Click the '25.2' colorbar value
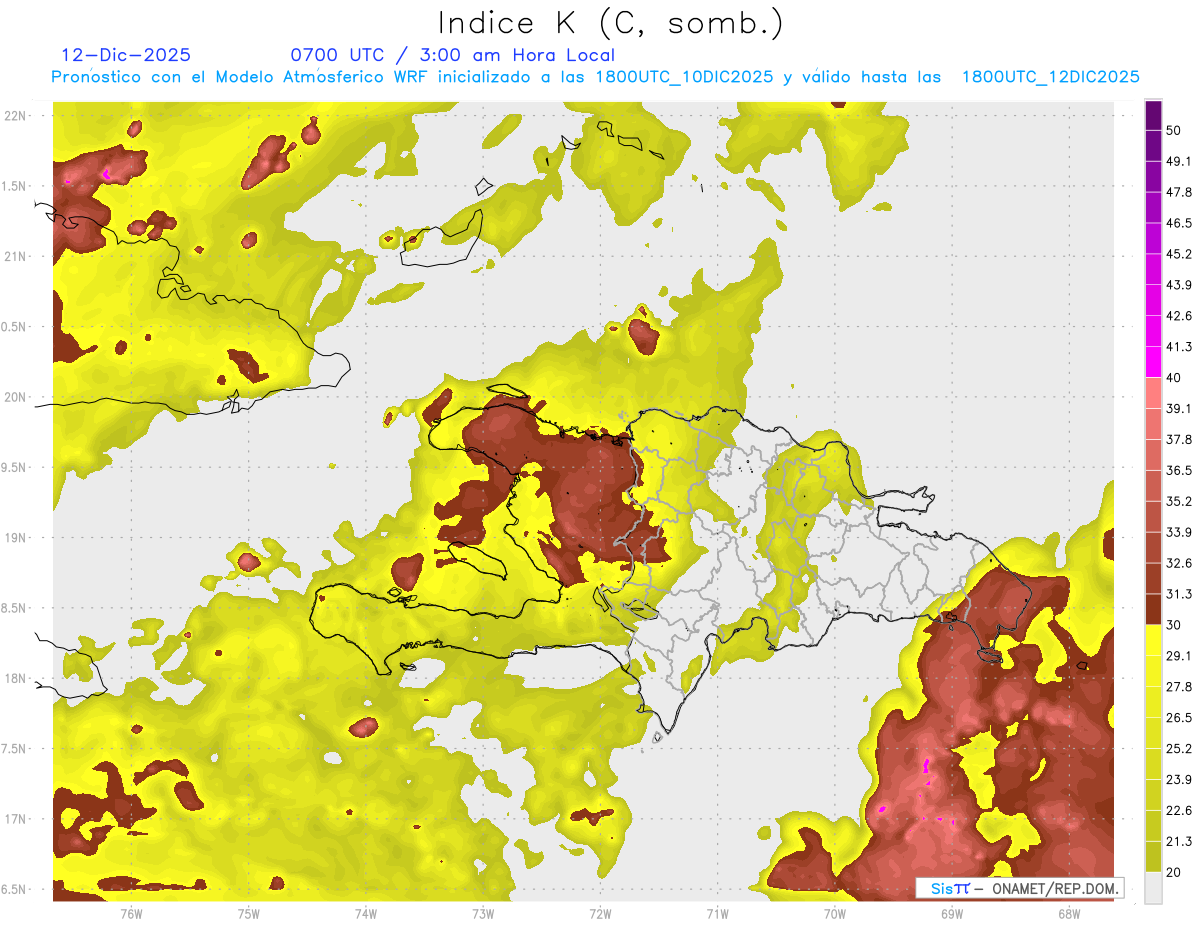Screen dimensions: 1200x927 point(1179,749)
